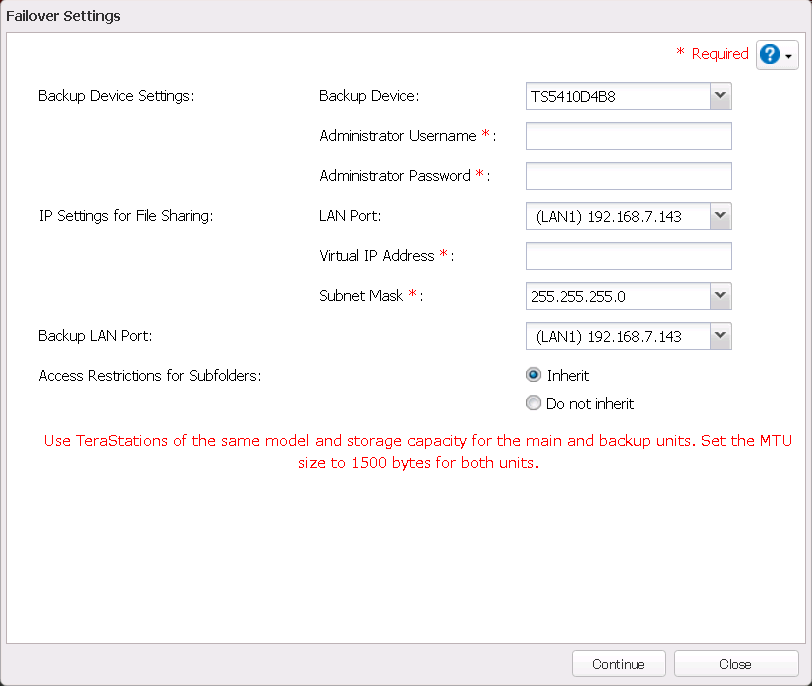Select the Inherit radio button

point(533,376)
